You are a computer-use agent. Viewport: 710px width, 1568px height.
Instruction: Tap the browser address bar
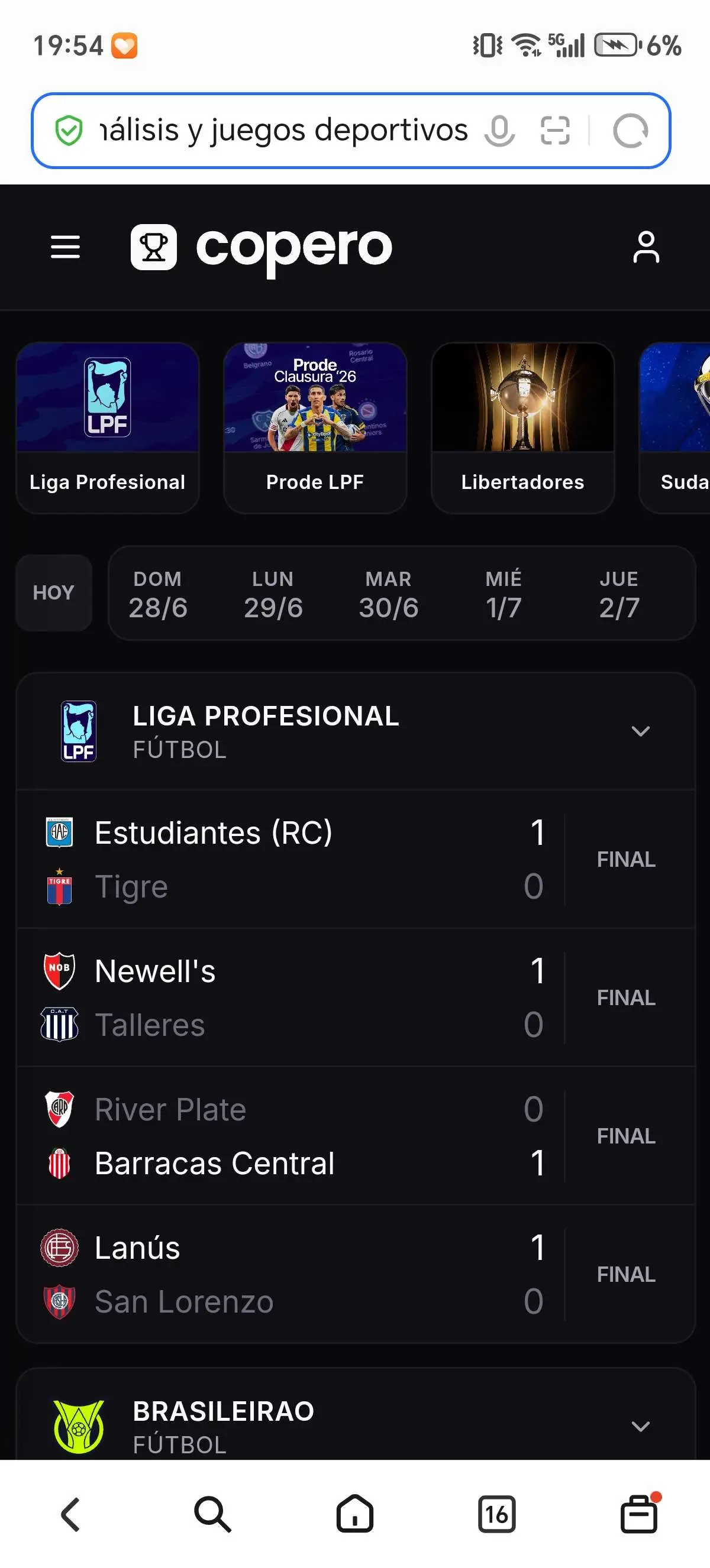[x=283, y=130]
